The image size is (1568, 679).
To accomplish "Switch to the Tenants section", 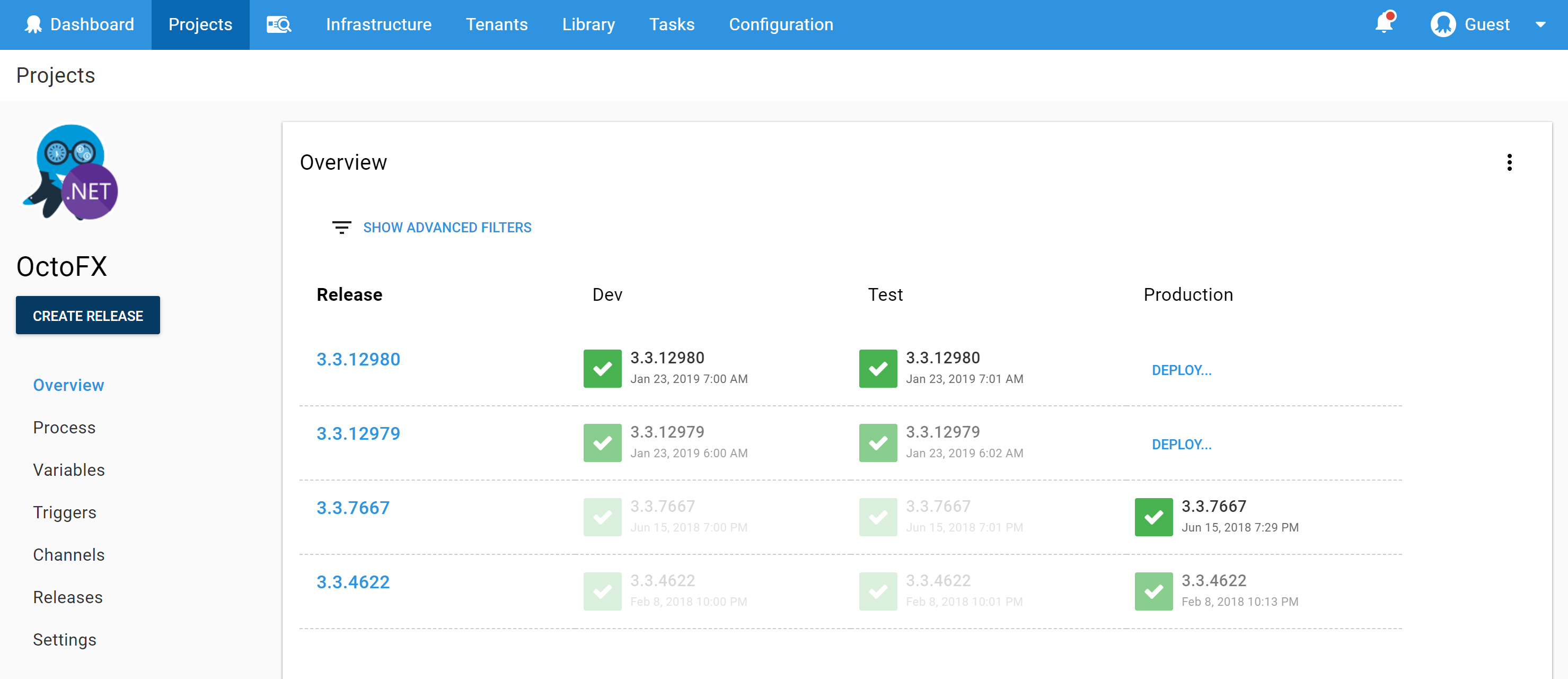I will (x=497, y=24).
